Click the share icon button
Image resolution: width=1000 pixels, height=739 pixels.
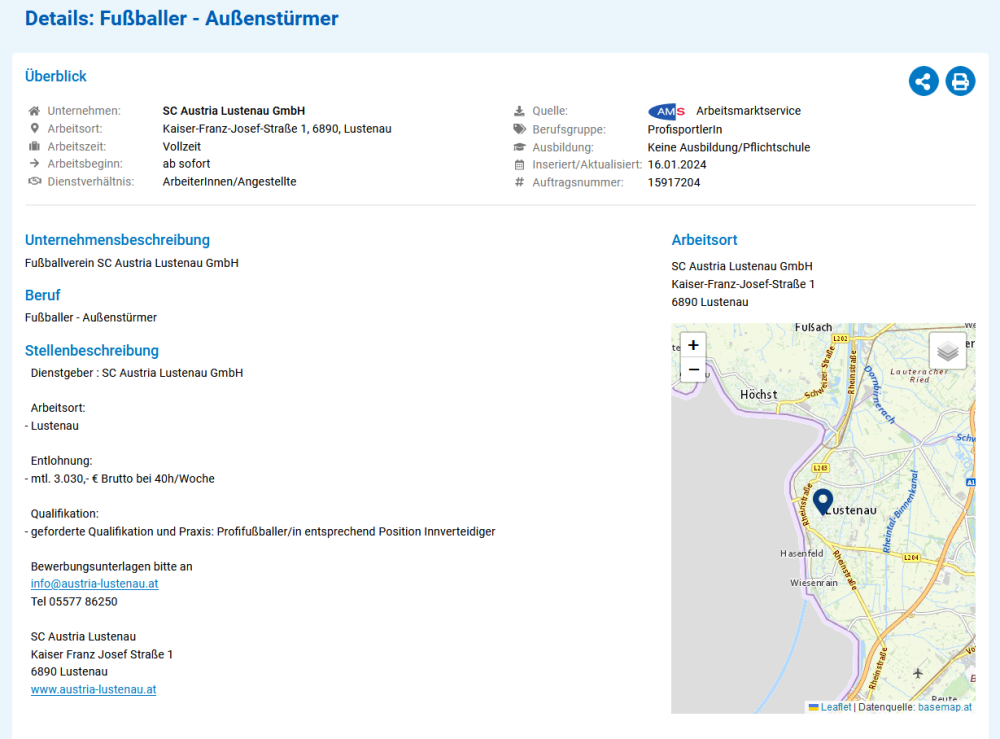click(x=923, y=82)
